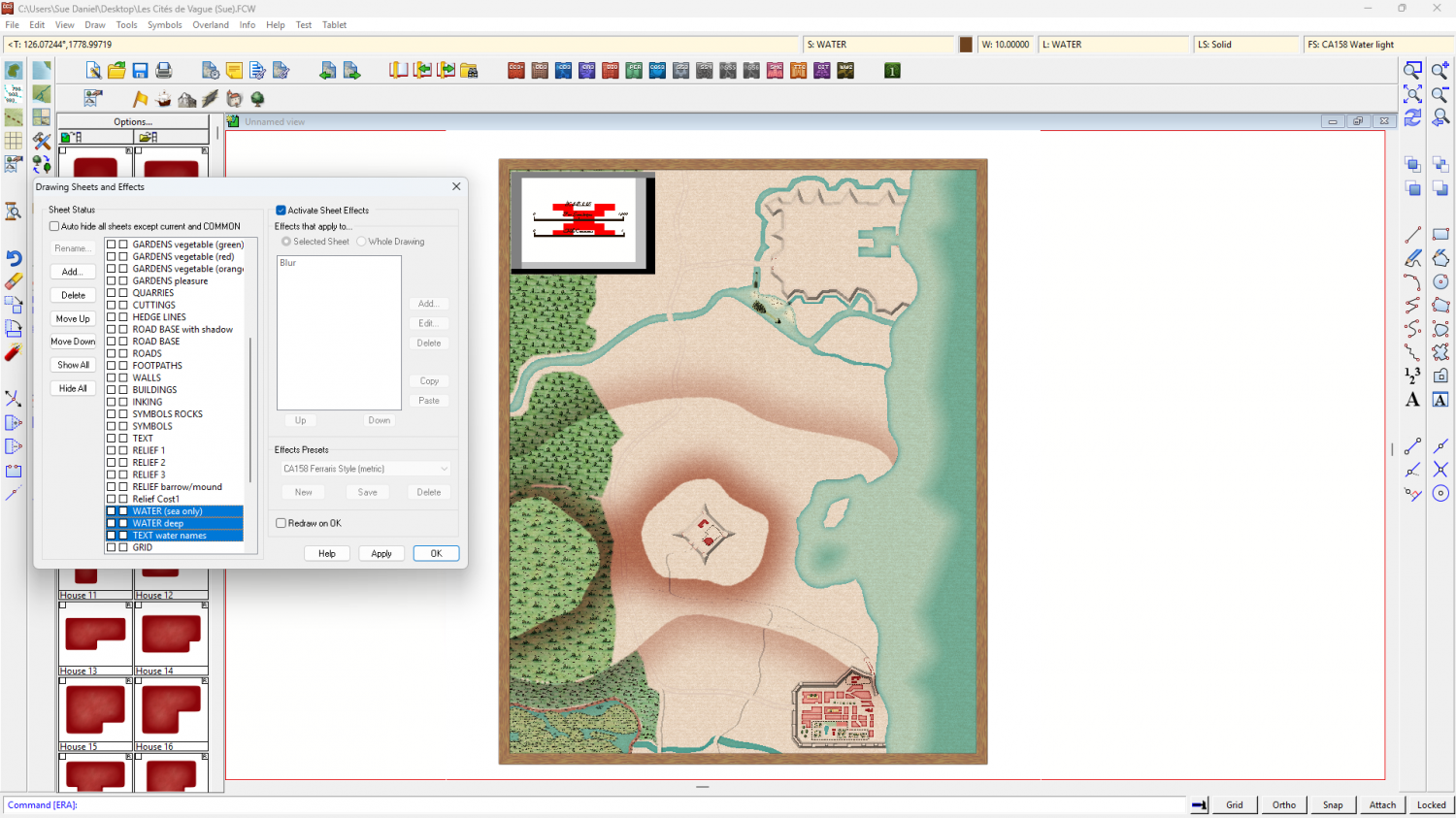Select the Zoom In magnifier tool

coord(1440,71)
